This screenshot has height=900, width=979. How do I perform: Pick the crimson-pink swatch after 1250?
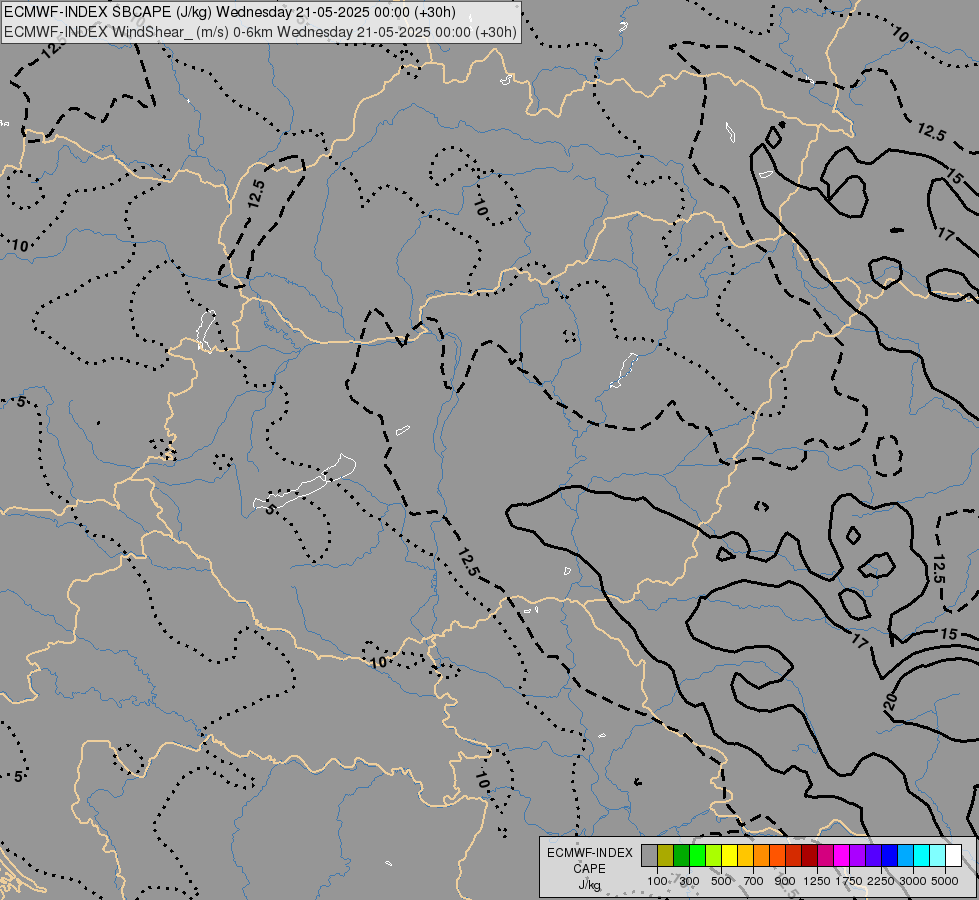[x=825, y=855]
